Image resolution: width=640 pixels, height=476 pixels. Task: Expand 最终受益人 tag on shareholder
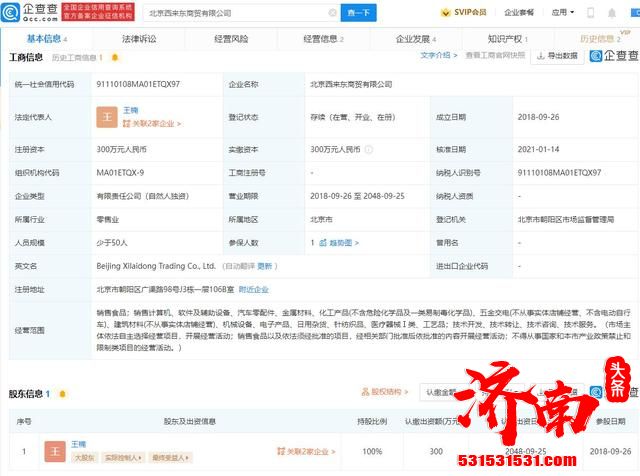(170, 458)
